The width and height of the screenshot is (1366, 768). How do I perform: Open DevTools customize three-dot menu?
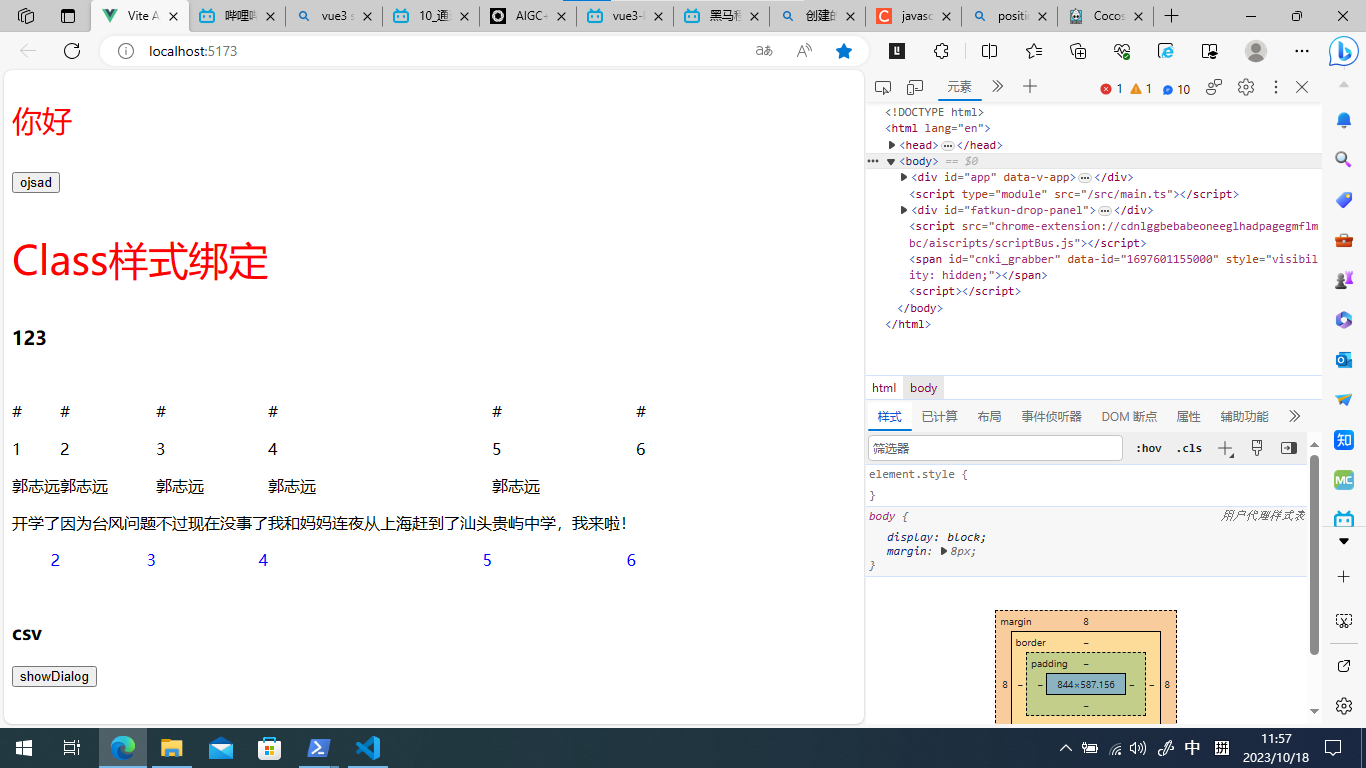tap(1276, 88)
